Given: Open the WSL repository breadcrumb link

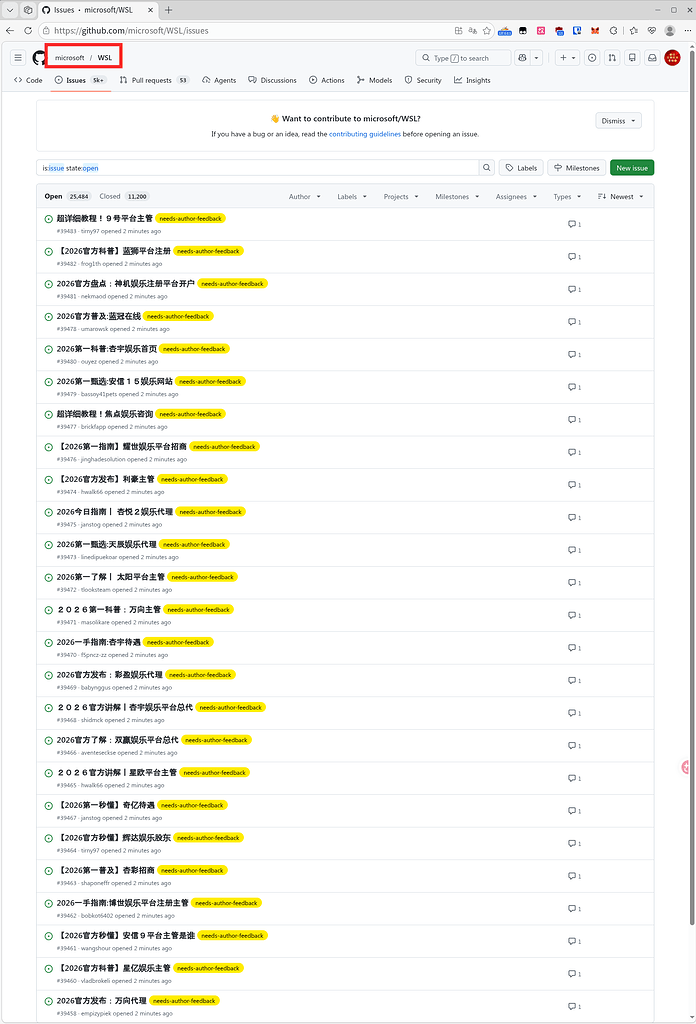Looking at the screenshot, I should (x=104, y=57).
